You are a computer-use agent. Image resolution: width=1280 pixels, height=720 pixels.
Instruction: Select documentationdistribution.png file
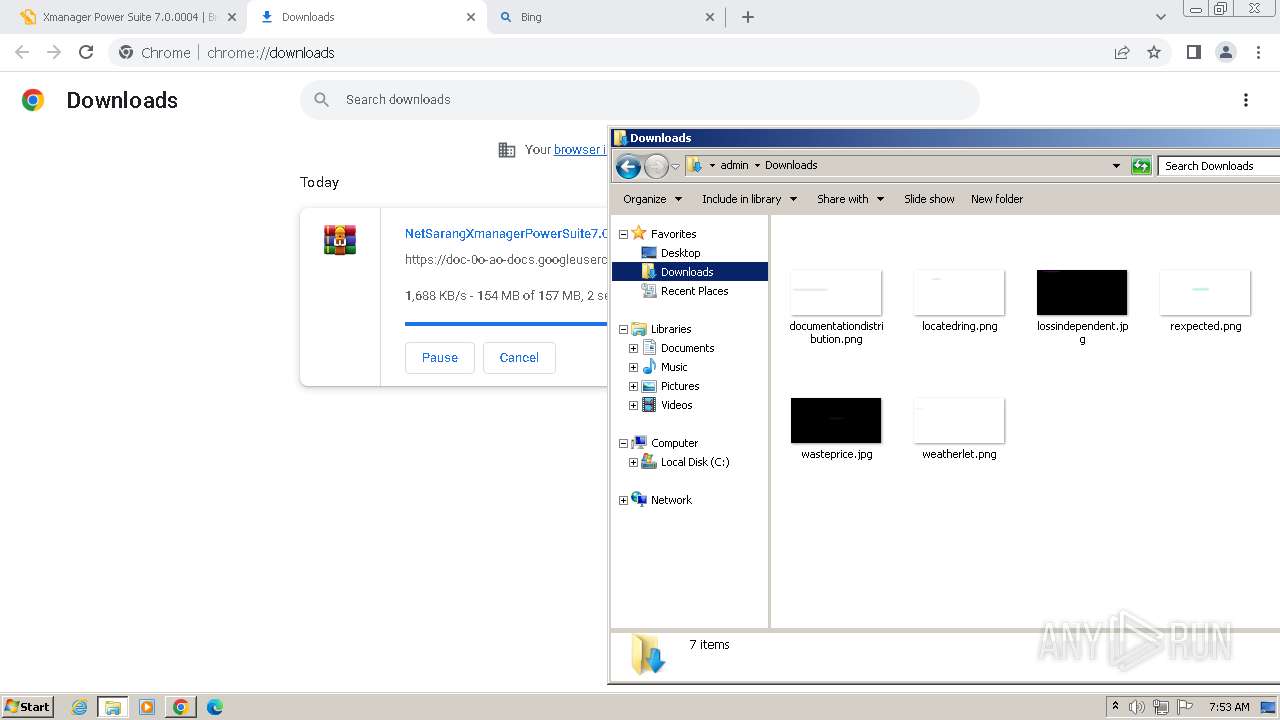[x=836, y=306]
